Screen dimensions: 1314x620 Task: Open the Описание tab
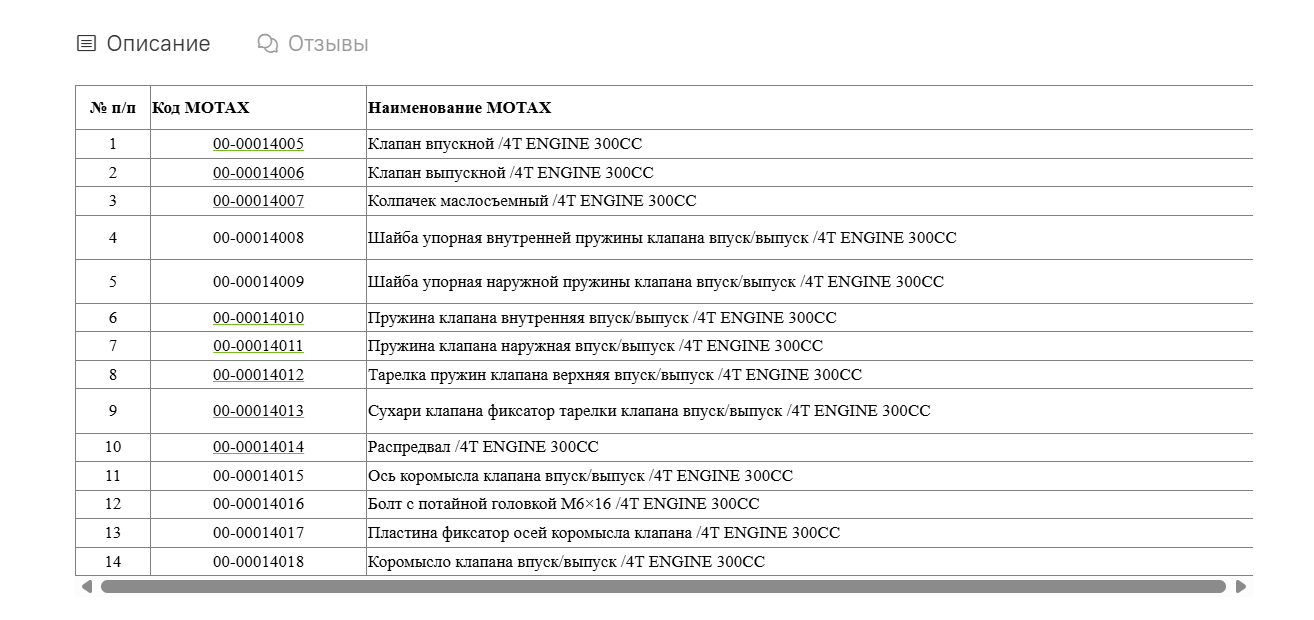coord(144,44)
